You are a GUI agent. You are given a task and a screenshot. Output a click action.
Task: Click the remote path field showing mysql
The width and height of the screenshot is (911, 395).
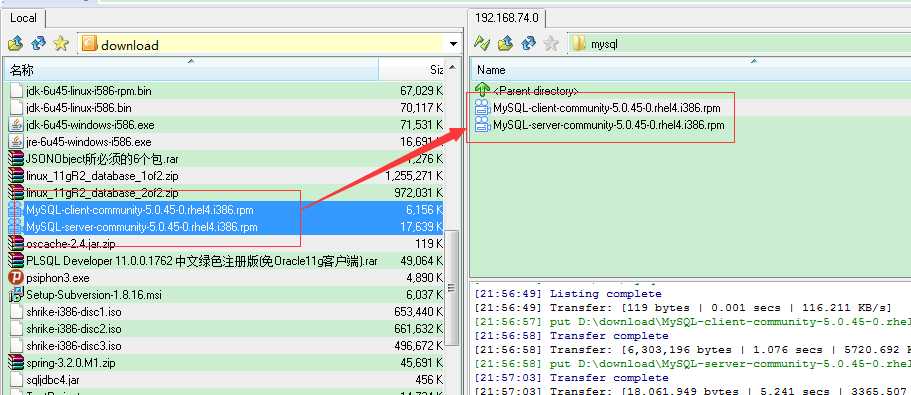(x=738, y=44)
